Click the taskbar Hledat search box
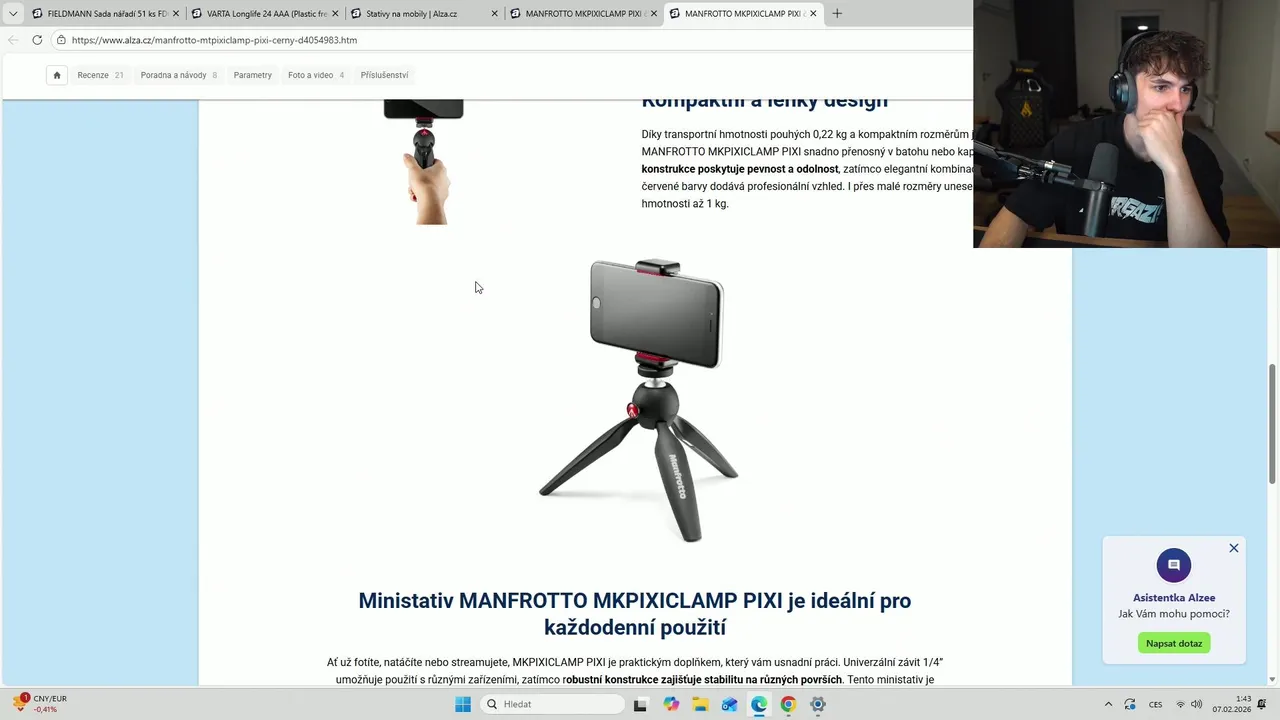 (552, 704)
